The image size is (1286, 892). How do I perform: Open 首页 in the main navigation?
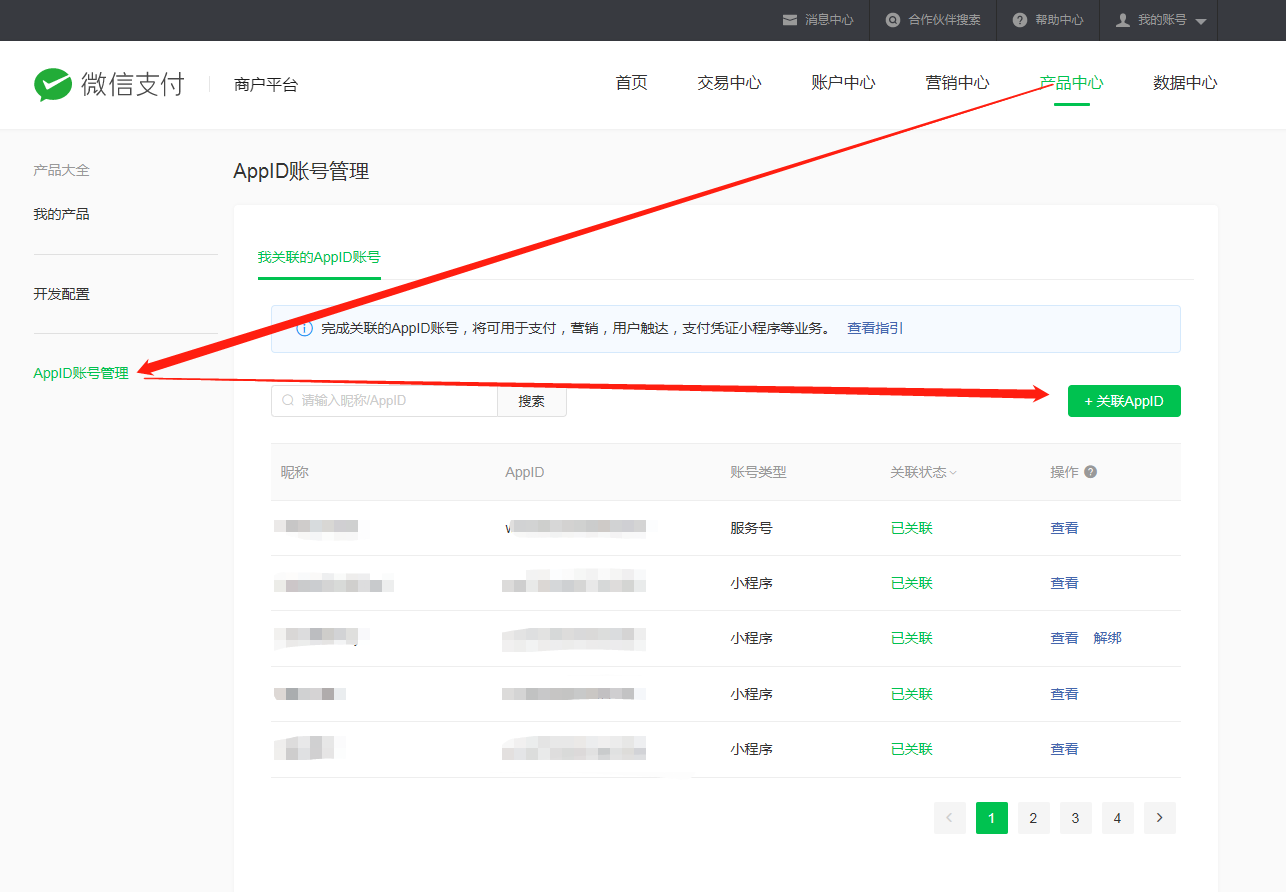click(x=631, y=83)
